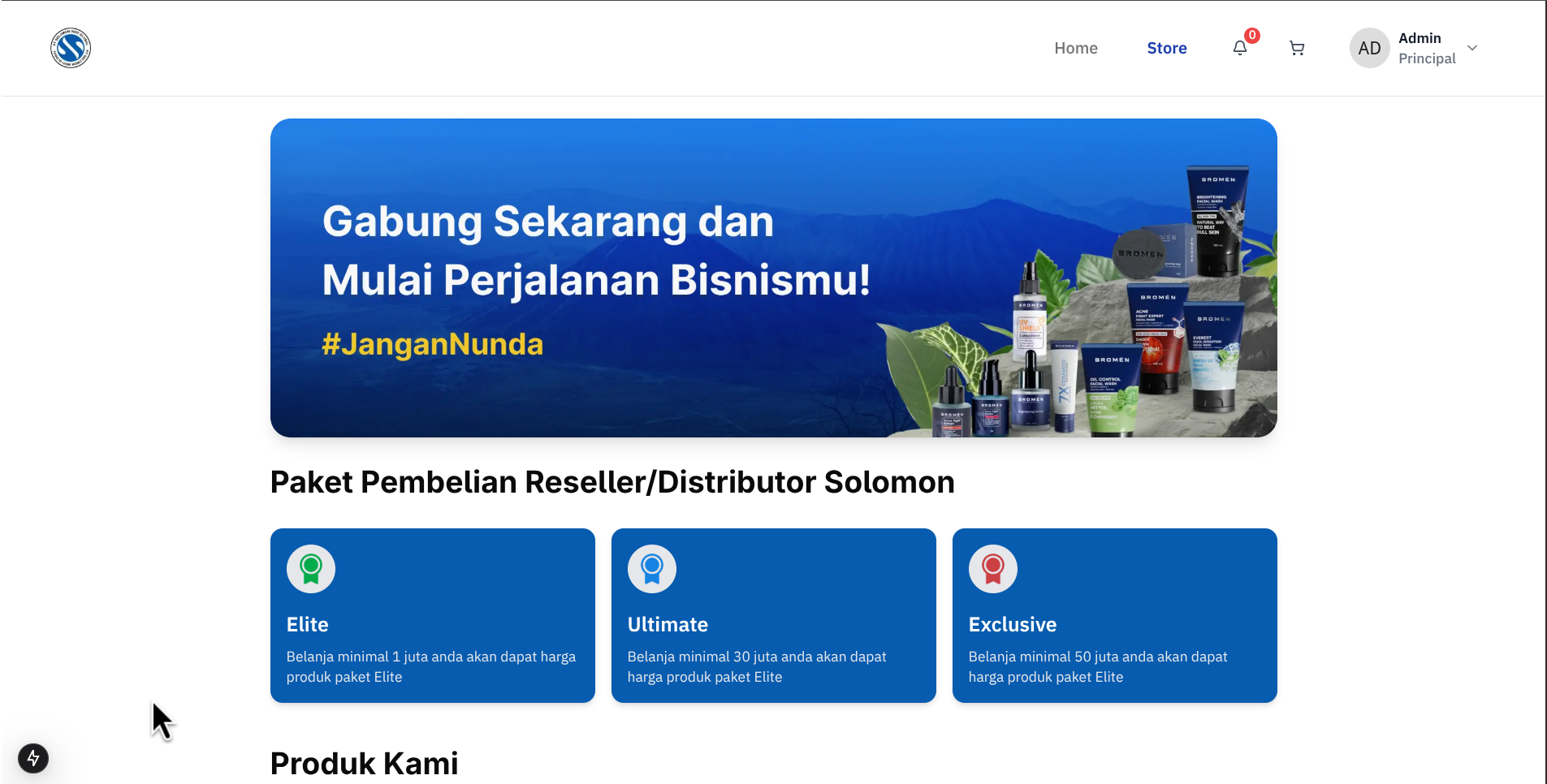Click the green Elite ribbon badge
Screen dimensions: 1547x784
click(311, 569)
